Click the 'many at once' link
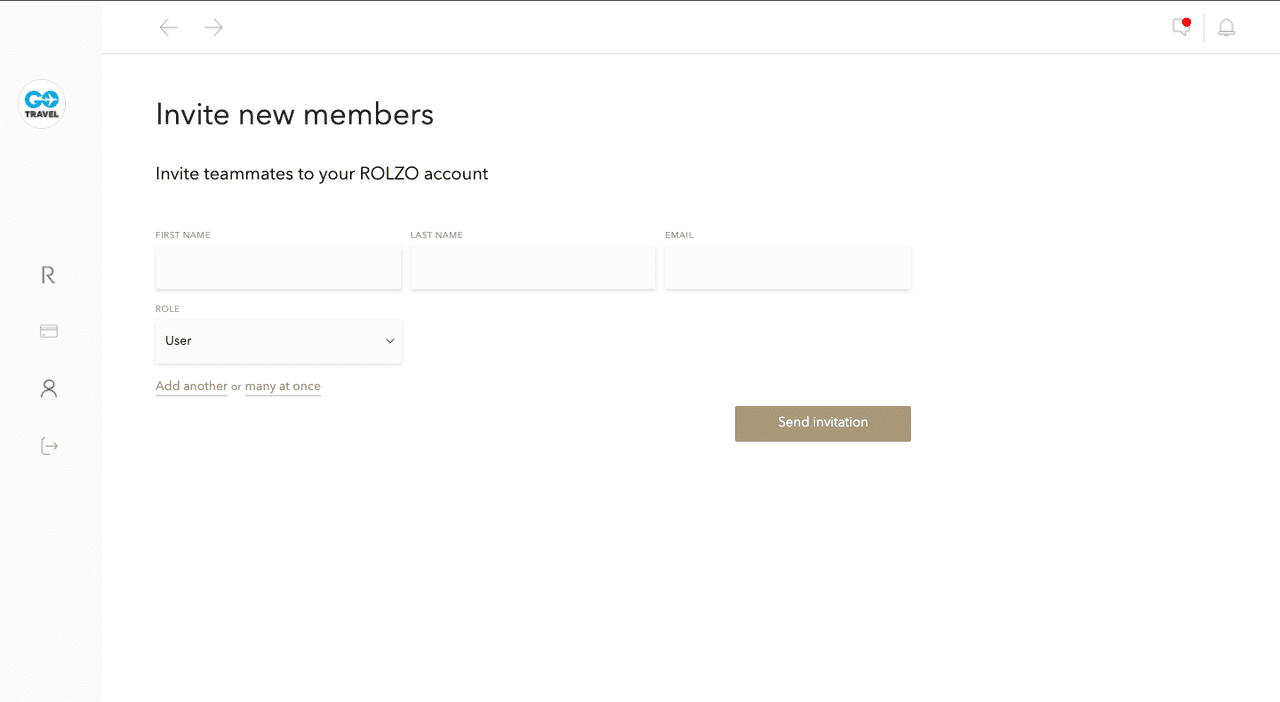1280x702 pixels. coord(283,386)
